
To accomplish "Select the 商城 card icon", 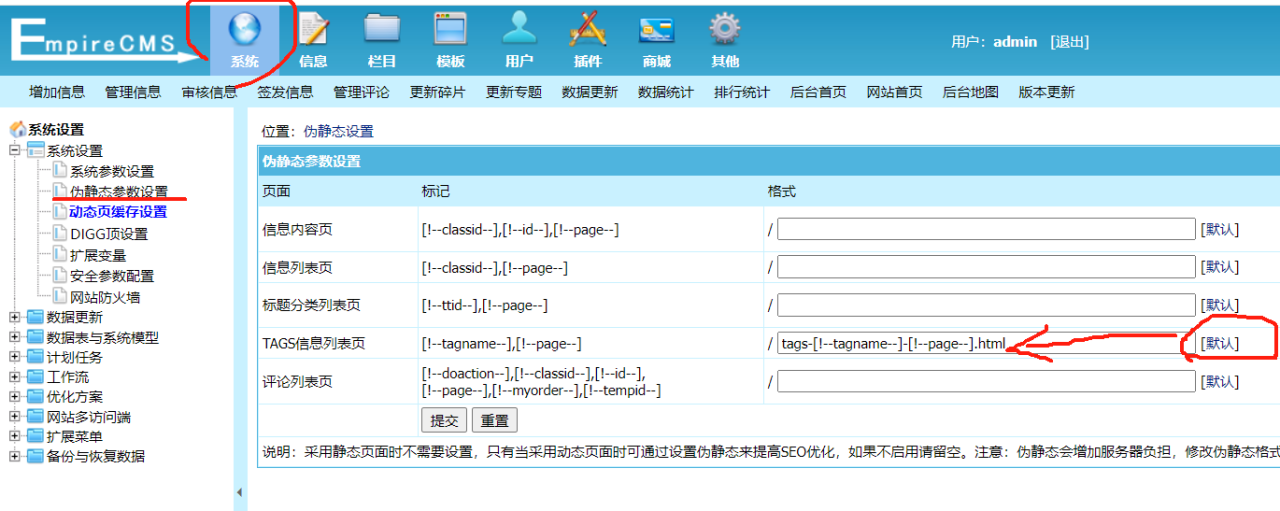I will click(656, 30).
